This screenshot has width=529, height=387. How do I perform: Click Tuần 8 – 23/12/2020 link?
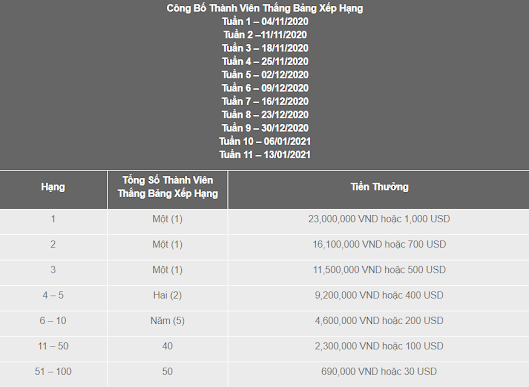point(265,115)
